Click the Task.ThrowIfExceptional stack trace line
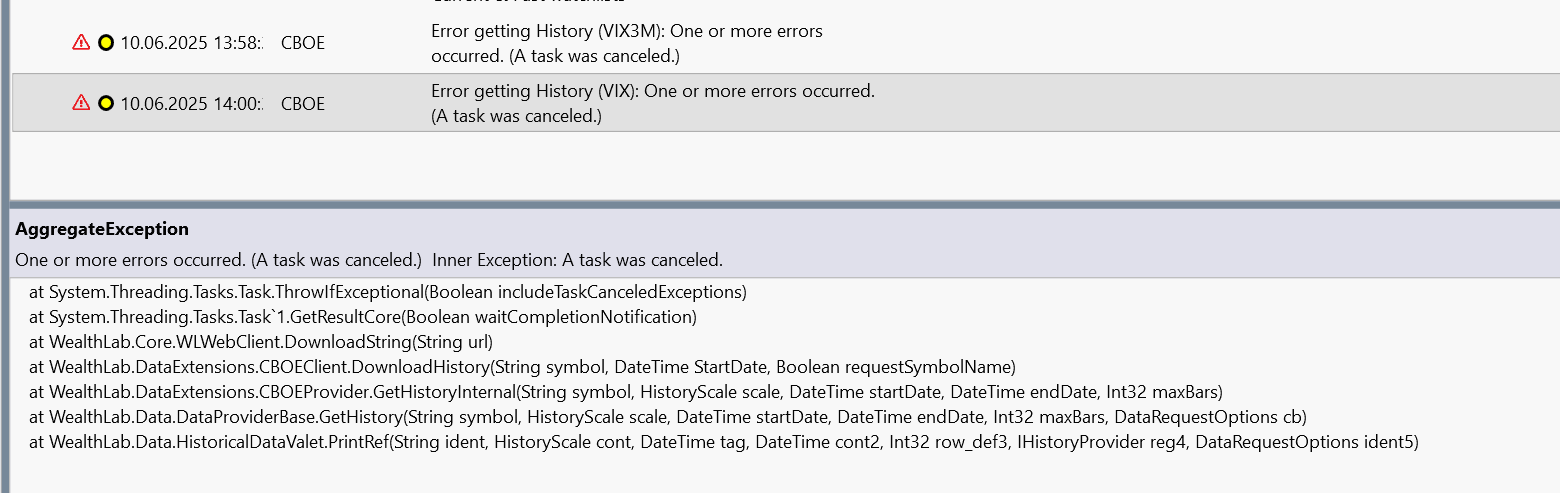 click(388, 292)
